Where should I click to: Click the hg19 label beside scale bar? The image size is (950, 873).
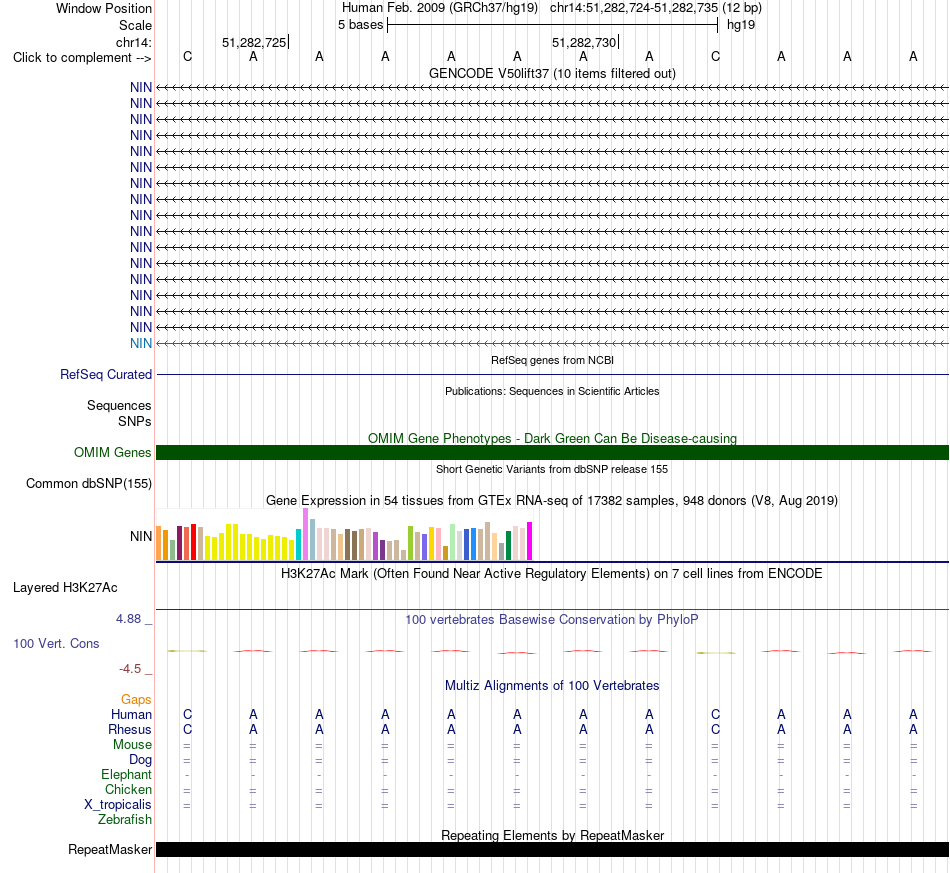click(741, 25)
